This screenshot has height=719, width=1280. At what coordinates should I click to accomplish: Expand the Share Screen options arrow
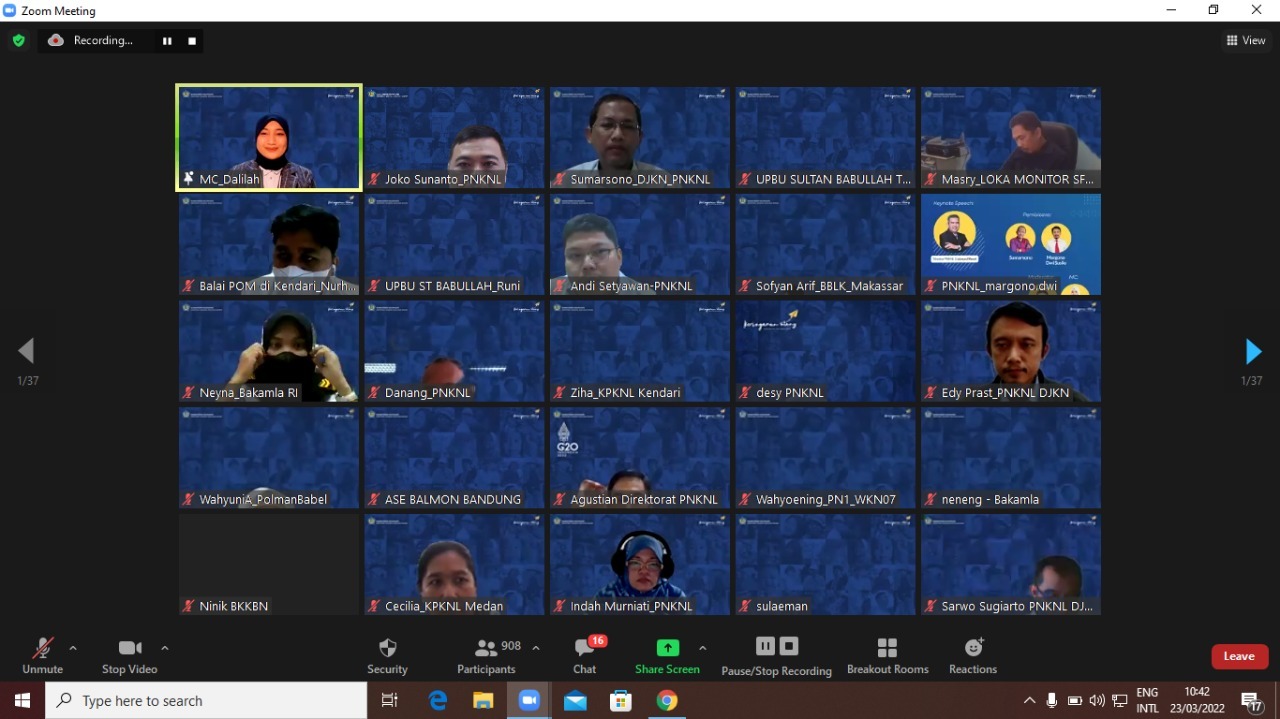pos(702,648)
